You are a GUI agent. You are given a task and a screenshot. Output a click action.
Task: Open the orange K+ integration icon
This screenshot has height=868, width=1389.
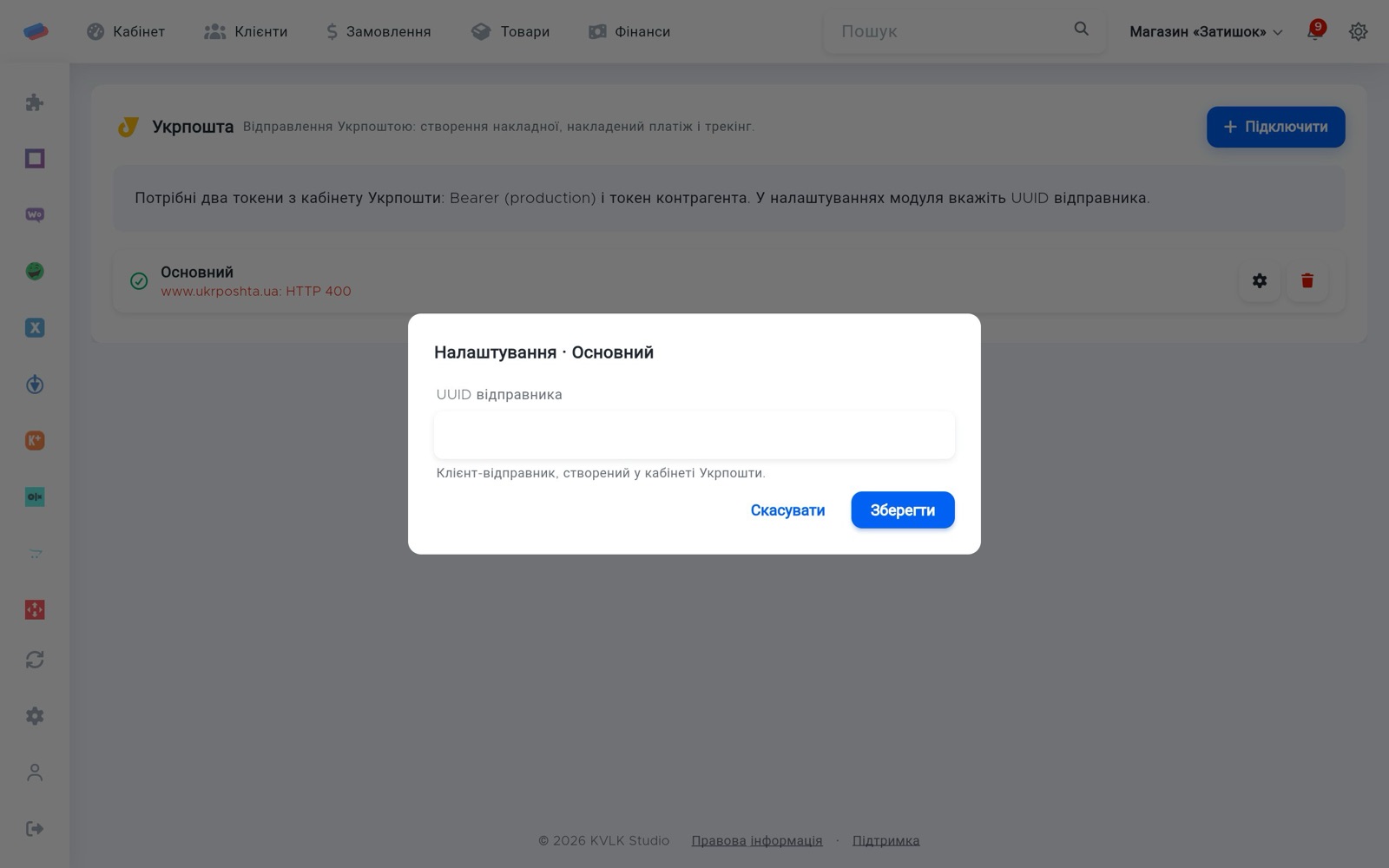(35, 441)
